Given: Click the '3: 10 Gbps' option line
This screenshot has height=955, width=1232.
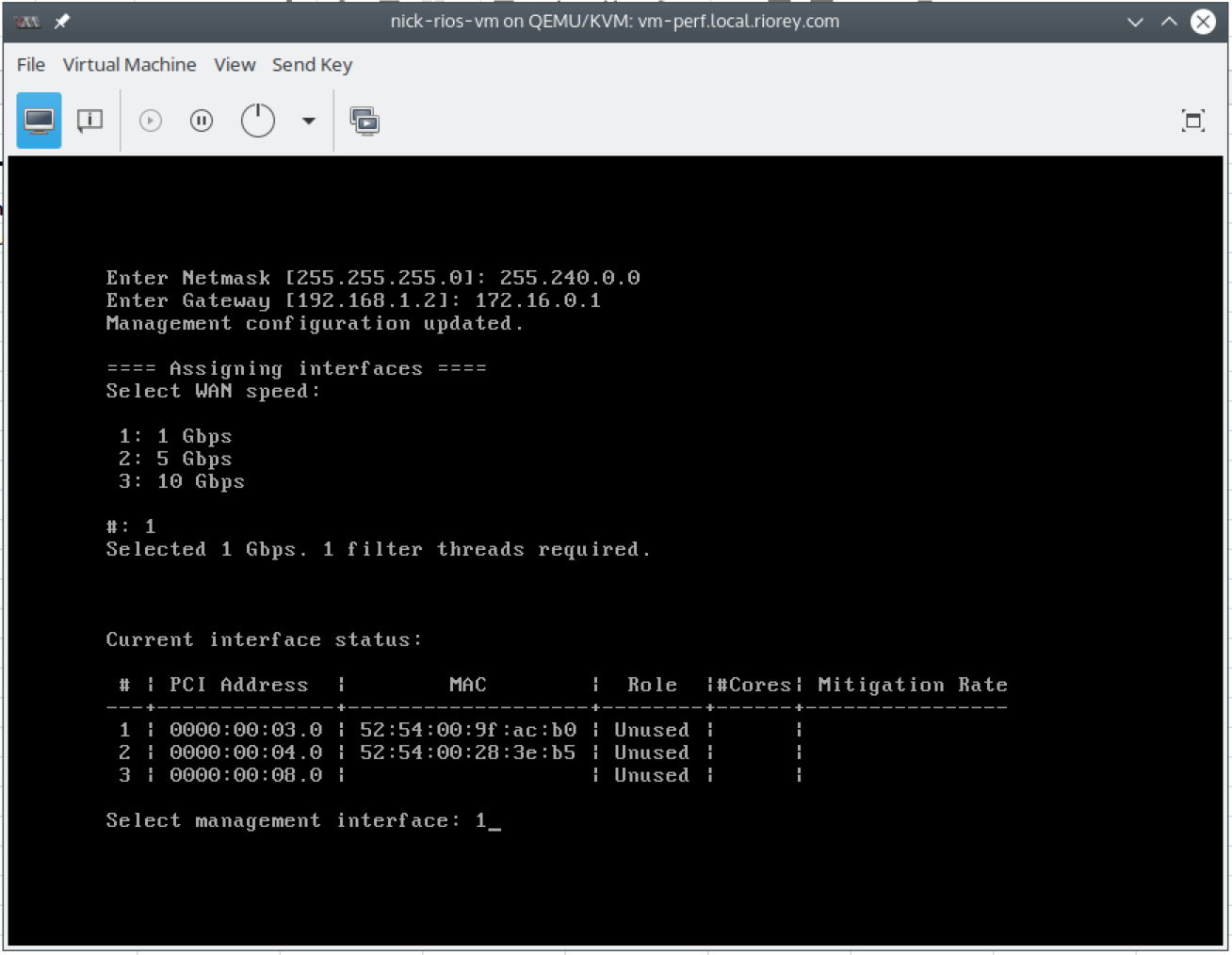Looking at the screenshot, I should 182,481.
